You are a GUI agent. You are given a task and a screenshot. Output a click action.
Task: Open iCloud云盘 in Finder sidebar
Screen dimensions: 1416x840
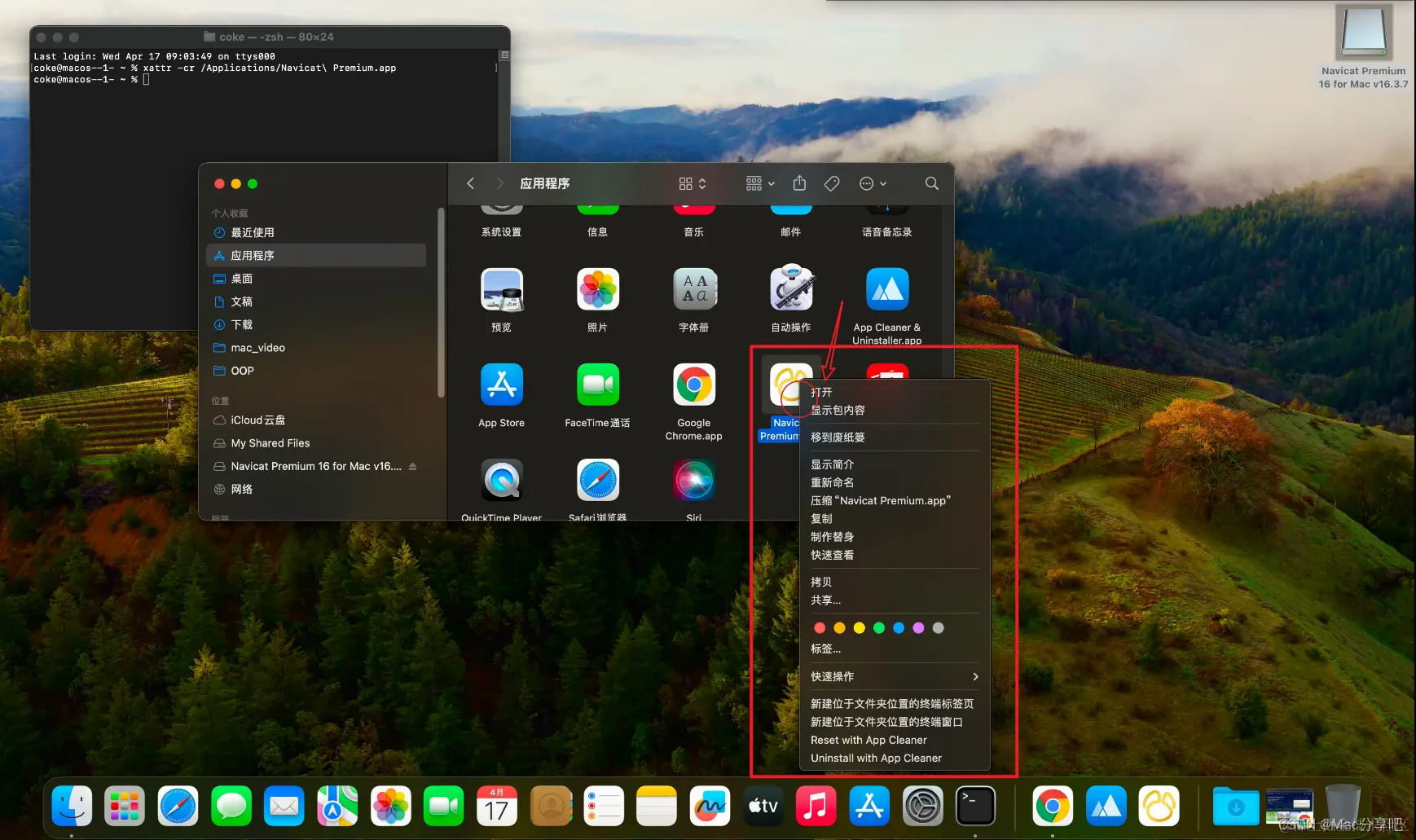point(316,420)
